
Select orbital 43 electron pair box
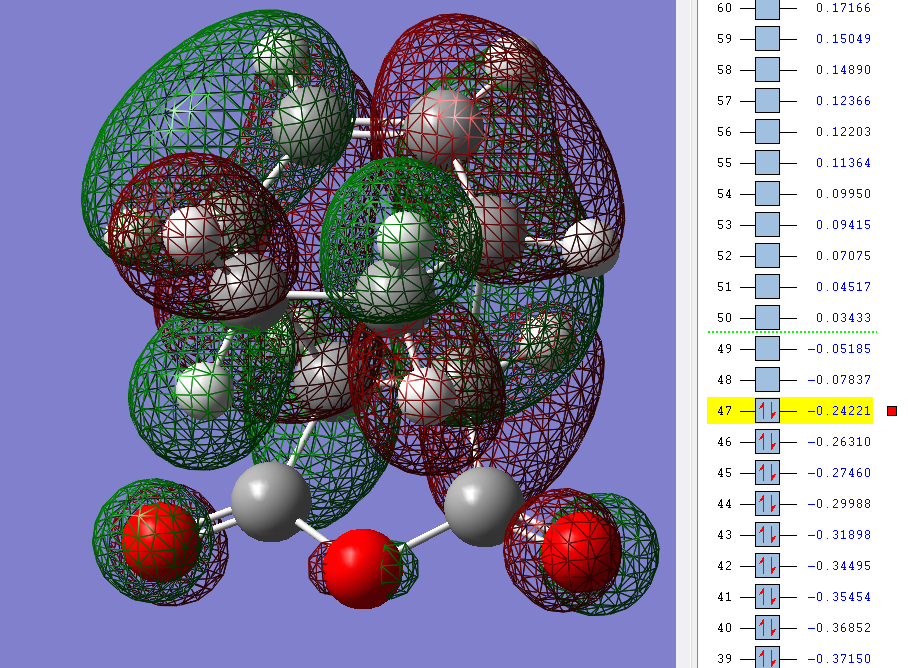click(x=767, y=535)
